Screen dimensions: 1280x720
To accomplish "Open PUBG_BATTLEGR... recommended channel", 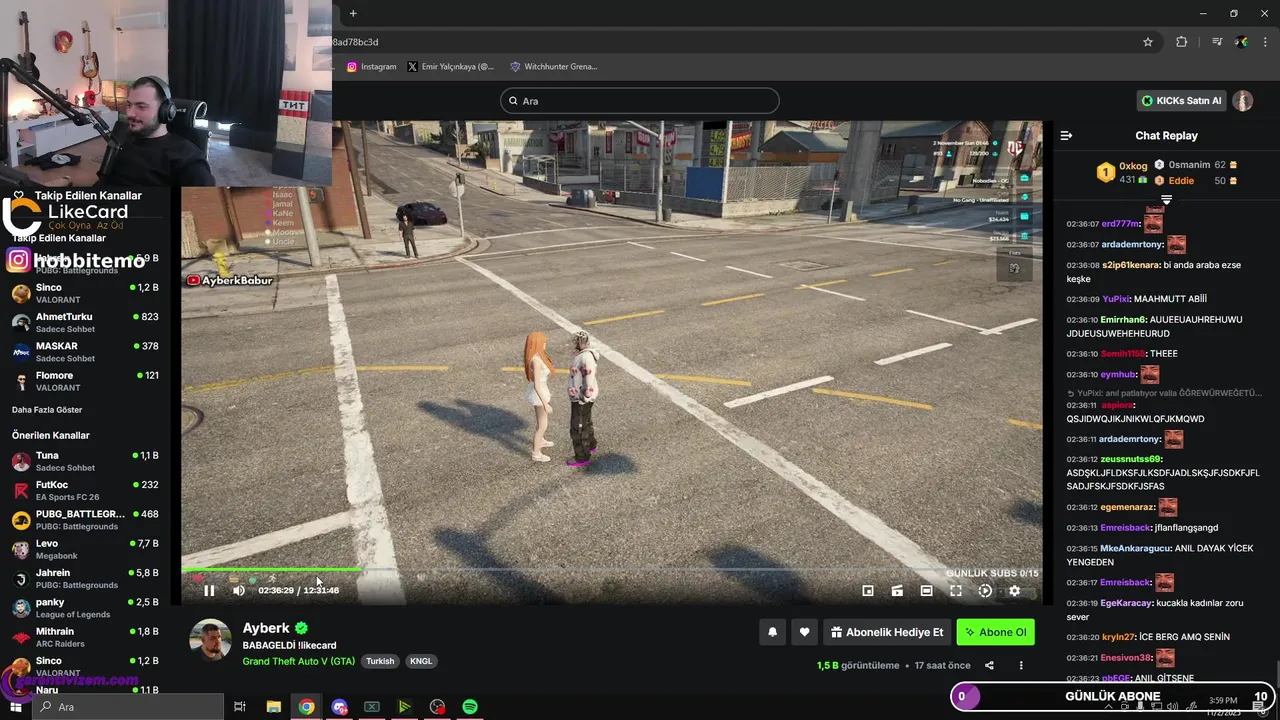I will (85, 519).
